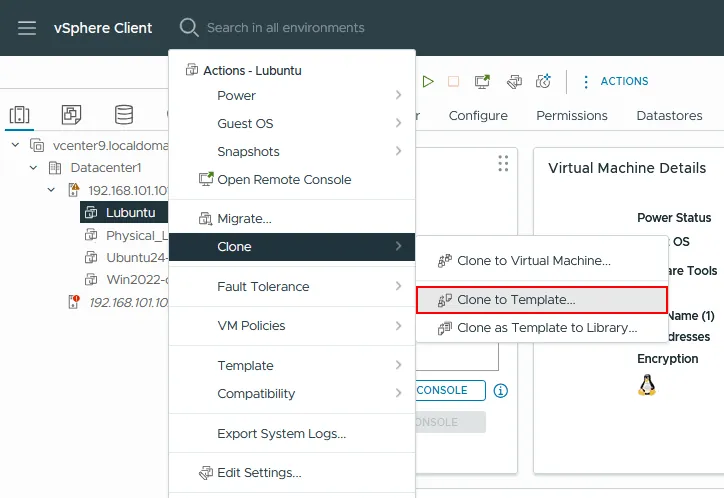This screenshot has height=498, width=724.
Task: Select the Win2022 VM in tree
Action: click(x=137, y=280)
